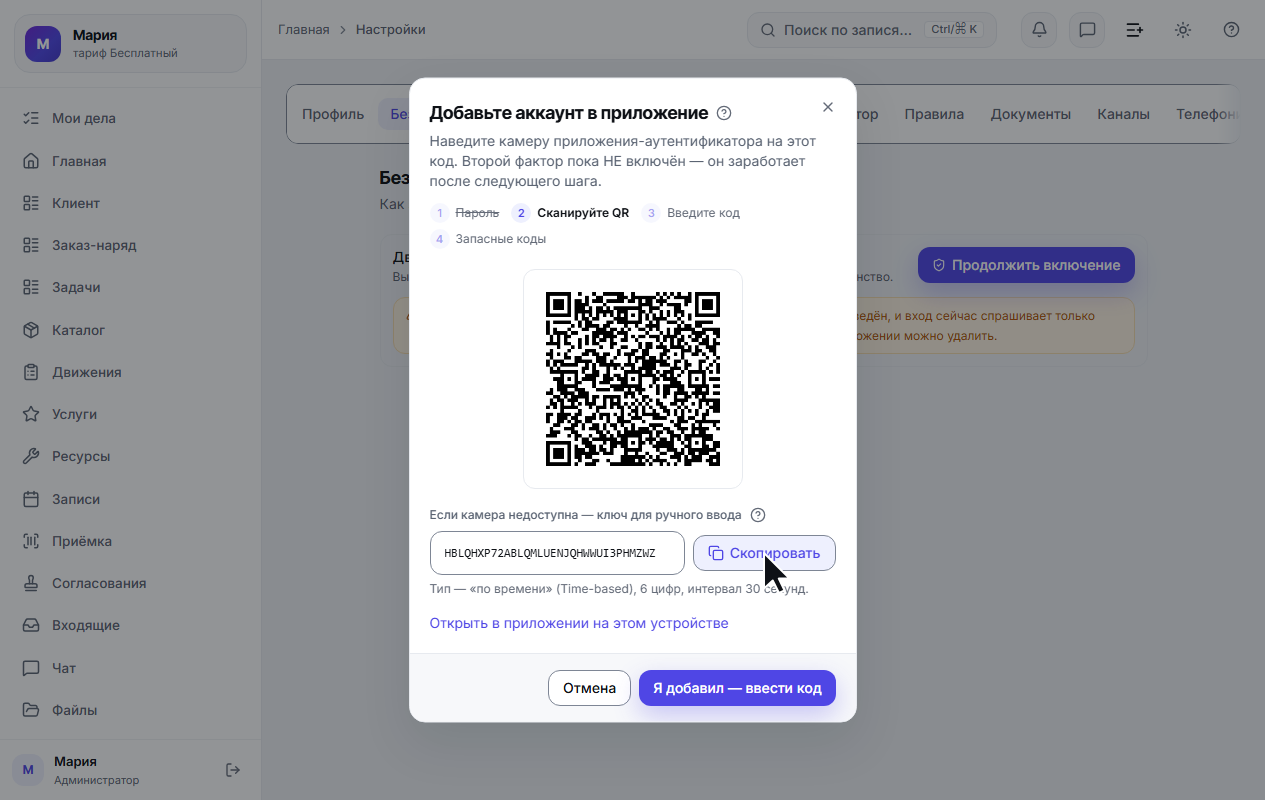The width and height of the screenshot is (1280, 800).
Task: Click the Ресурсы wrench icon
Action: point(31,456)
